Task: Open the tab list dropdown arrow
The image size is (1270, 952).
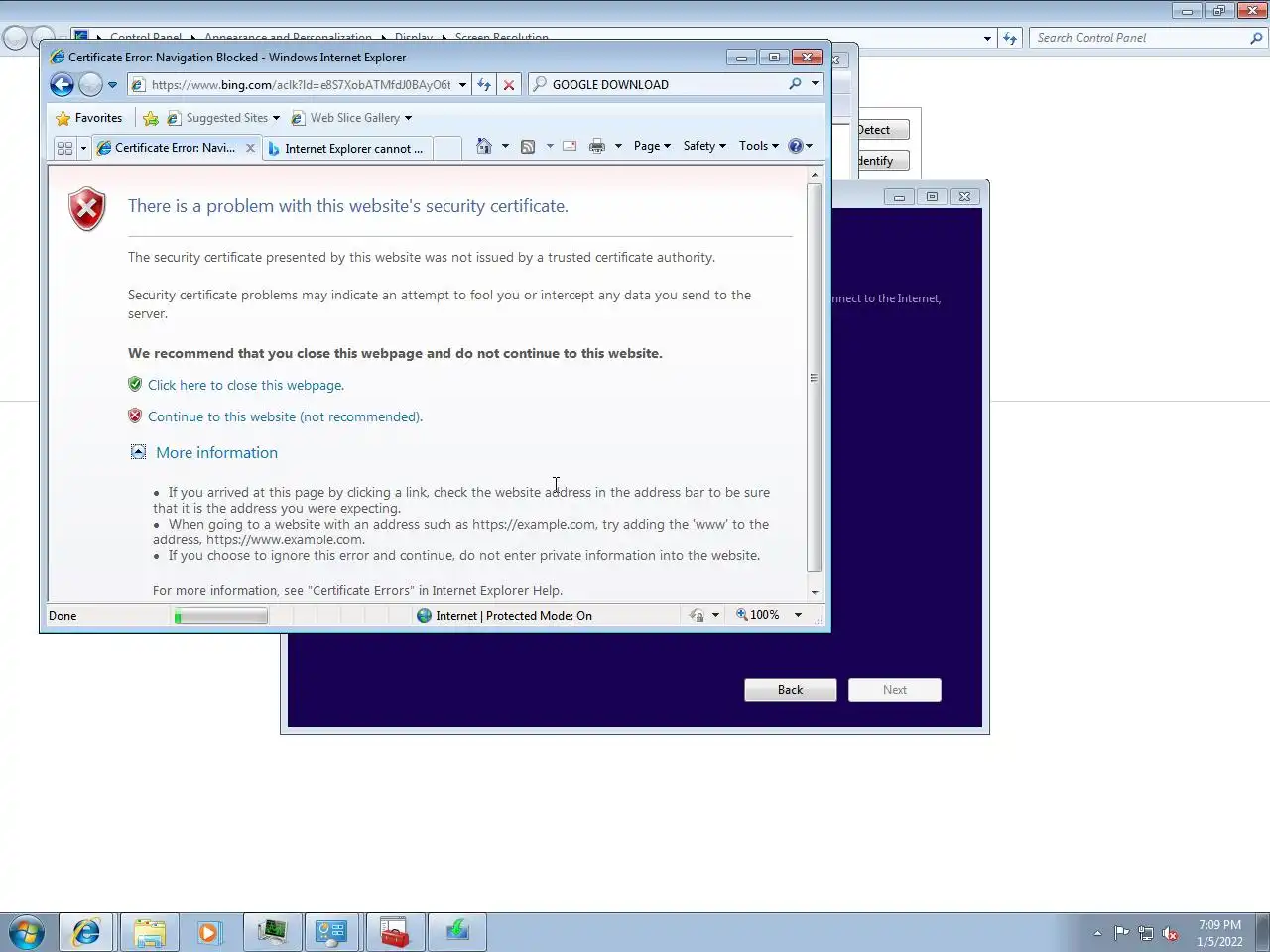Action: point(83,148)
